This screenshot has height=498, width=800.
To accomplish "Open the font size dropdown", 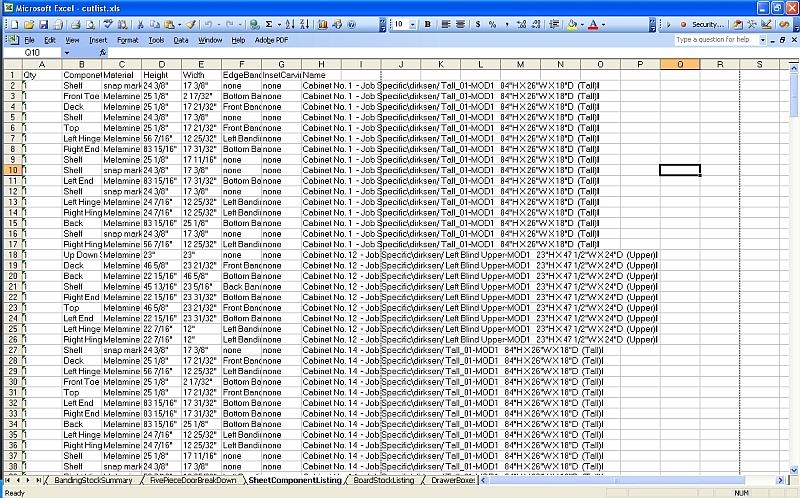I will (413, 24).
